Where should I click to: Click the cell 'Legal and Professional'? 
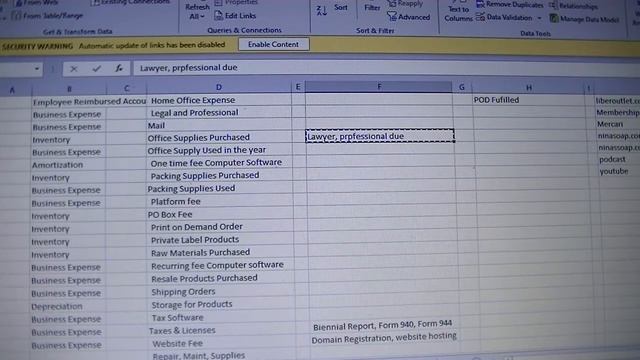pos(194,113)
